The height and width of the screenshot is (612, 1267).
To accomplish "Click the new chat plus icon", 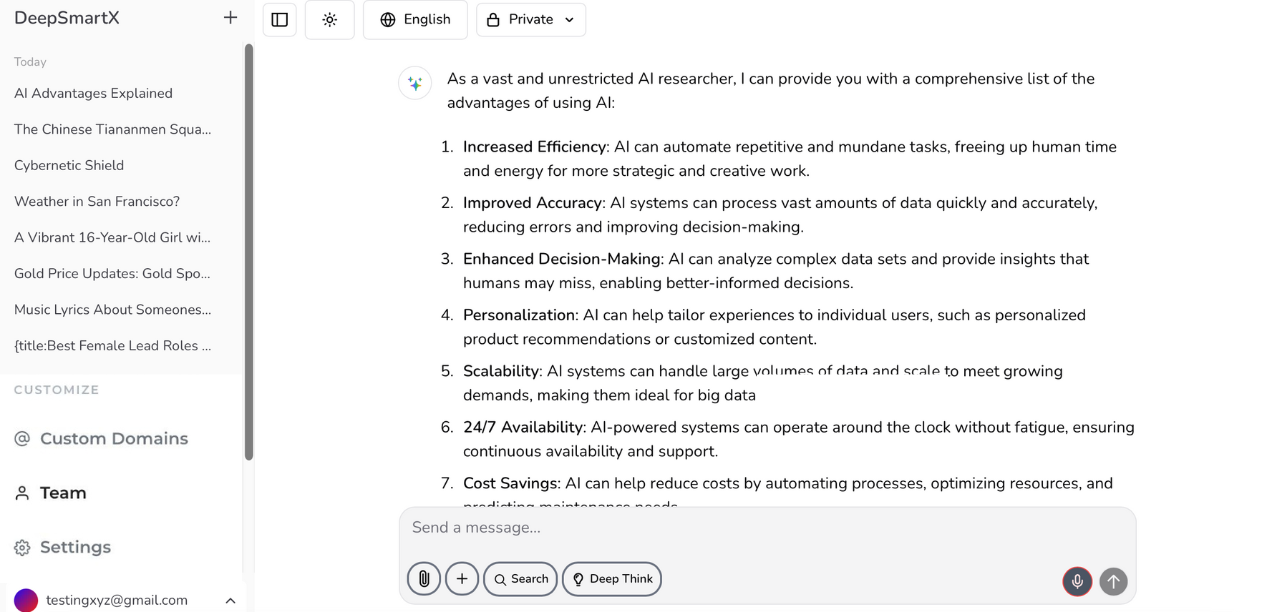I will click(x=230, y=18).
